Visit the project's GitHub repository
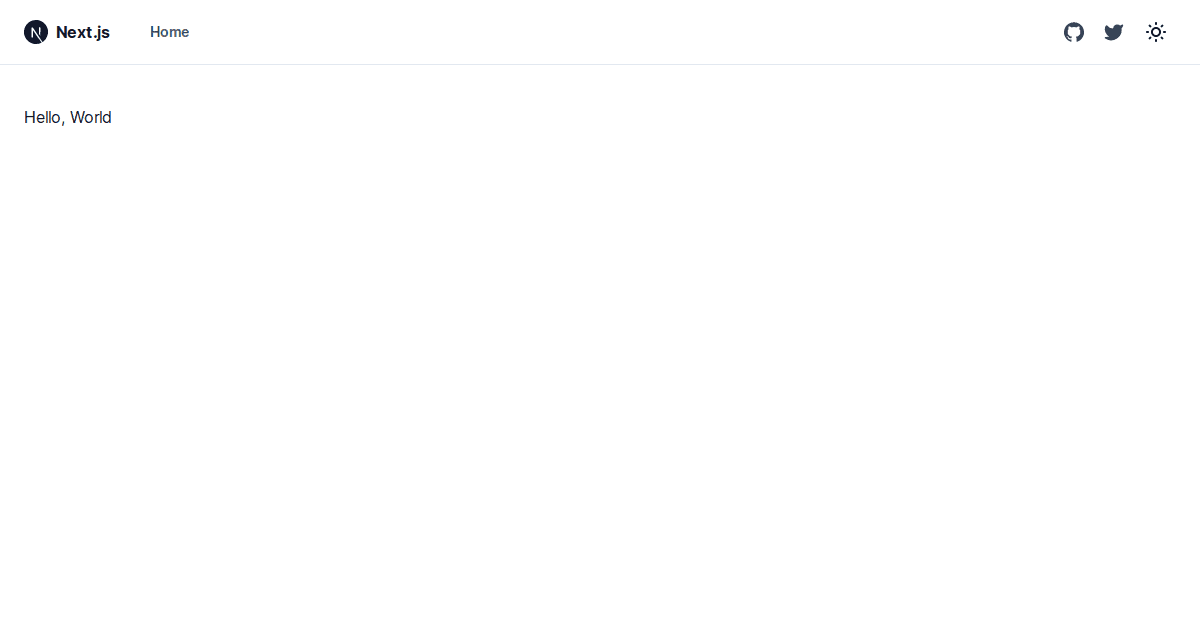This screenshot has width=1200, height=630. point(1074,32)
